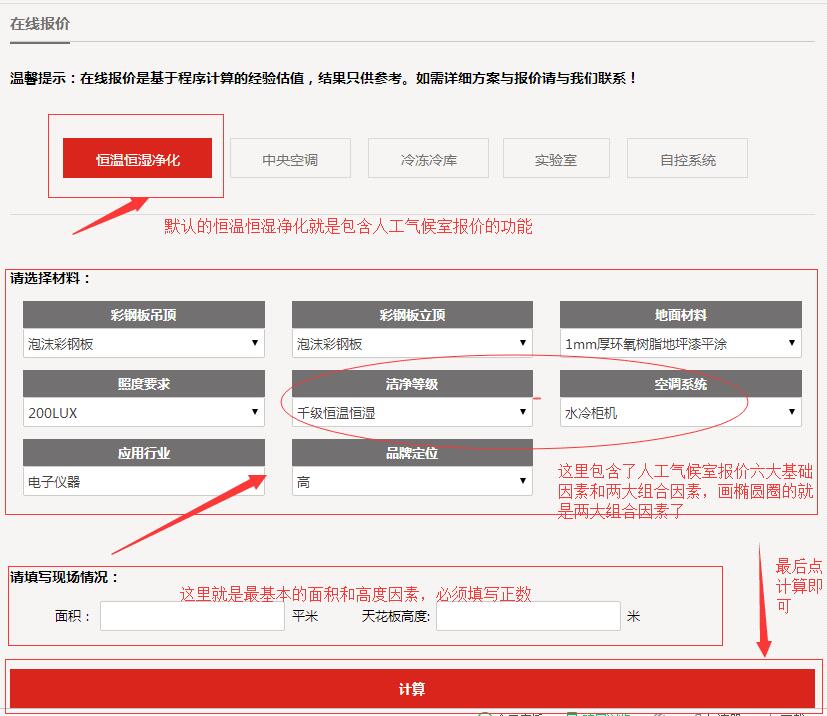
Task: Click the dropdown arrow on the 洁净等级 selector
Action: coord(525,411)
